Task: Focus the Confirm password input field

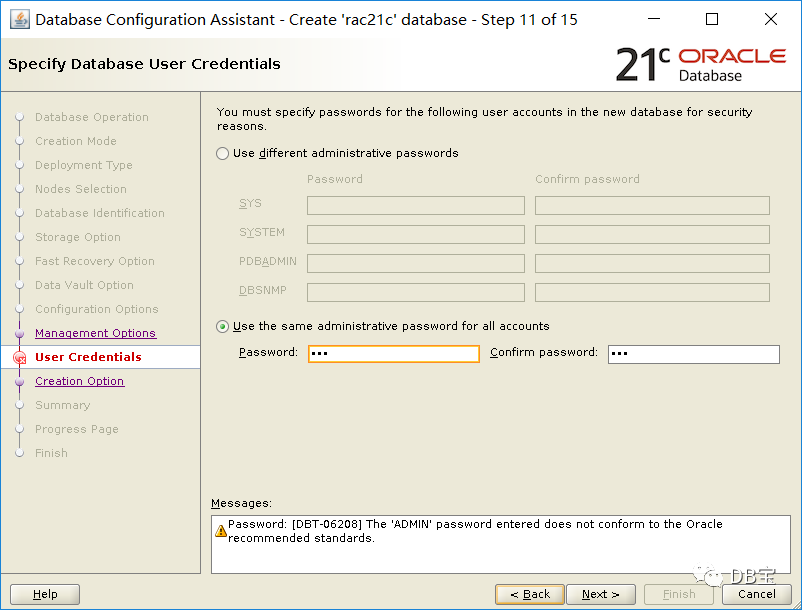Action: coord(694,354)
